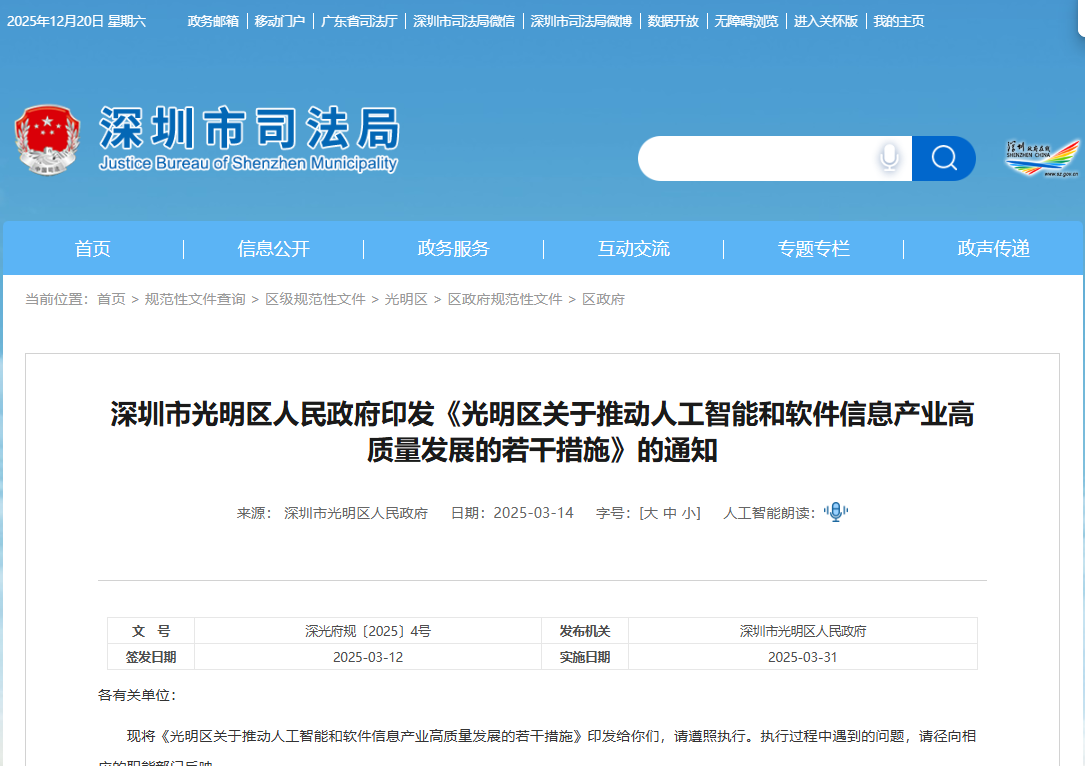
Task: Open the 信息公开 navigation menu
Action: pos(272,248)
